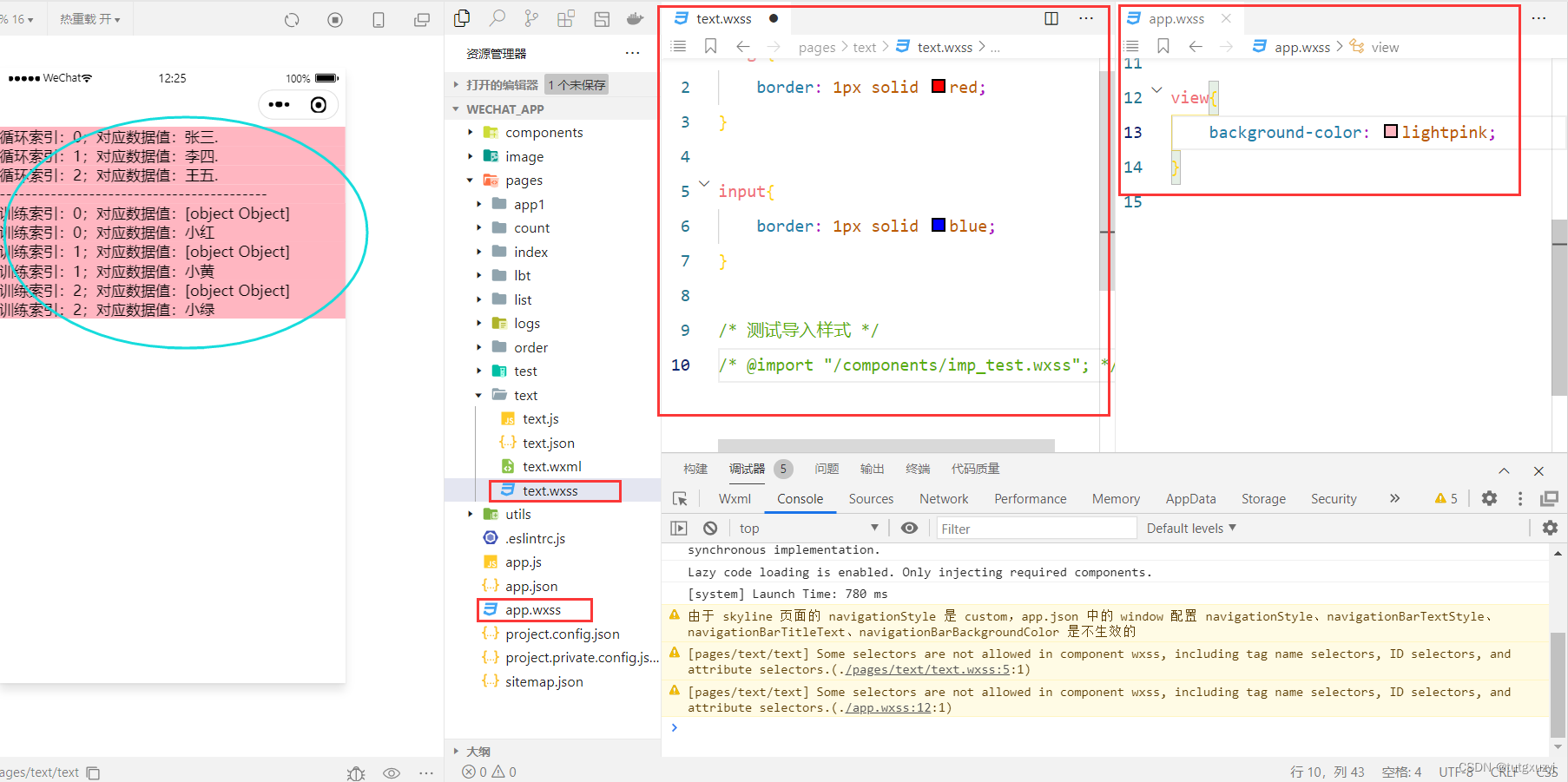Click the stop/record circle icon in simulator toolbar
Viewport: 1568px width, 782px height.
(x=335, y=20)
